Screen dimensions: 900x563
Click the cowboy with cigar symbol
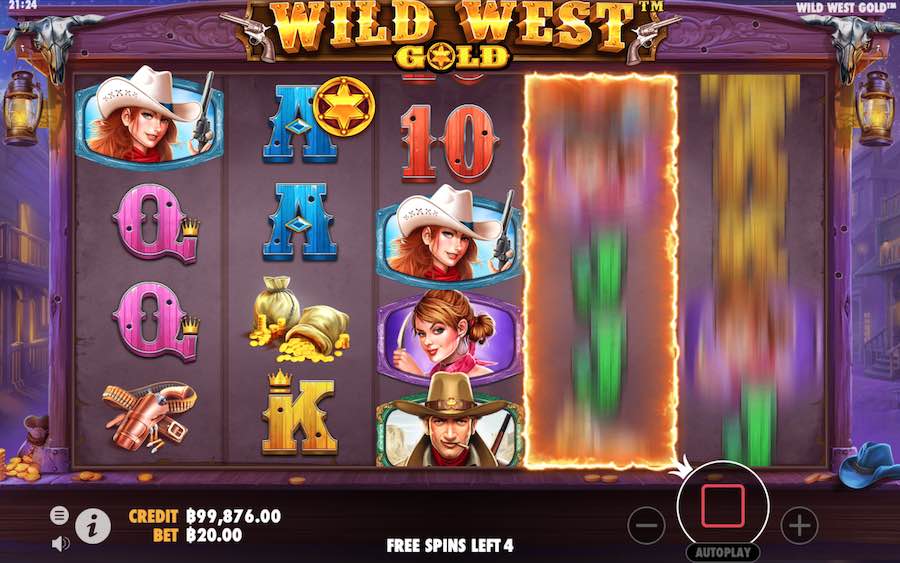(x=450, y=420)
